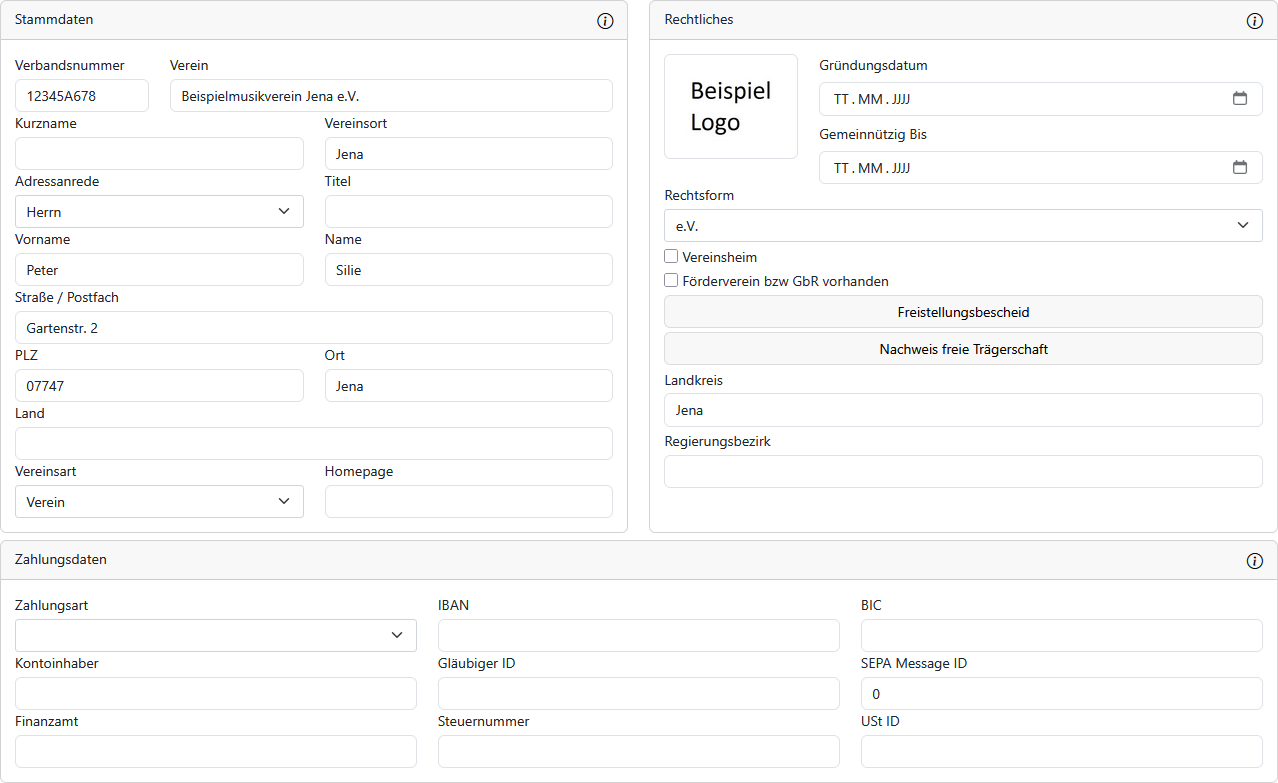The width and height of the screenshot is (1278, 783).
Task: Focus the IBAN input field
Action: coord(638,636)
